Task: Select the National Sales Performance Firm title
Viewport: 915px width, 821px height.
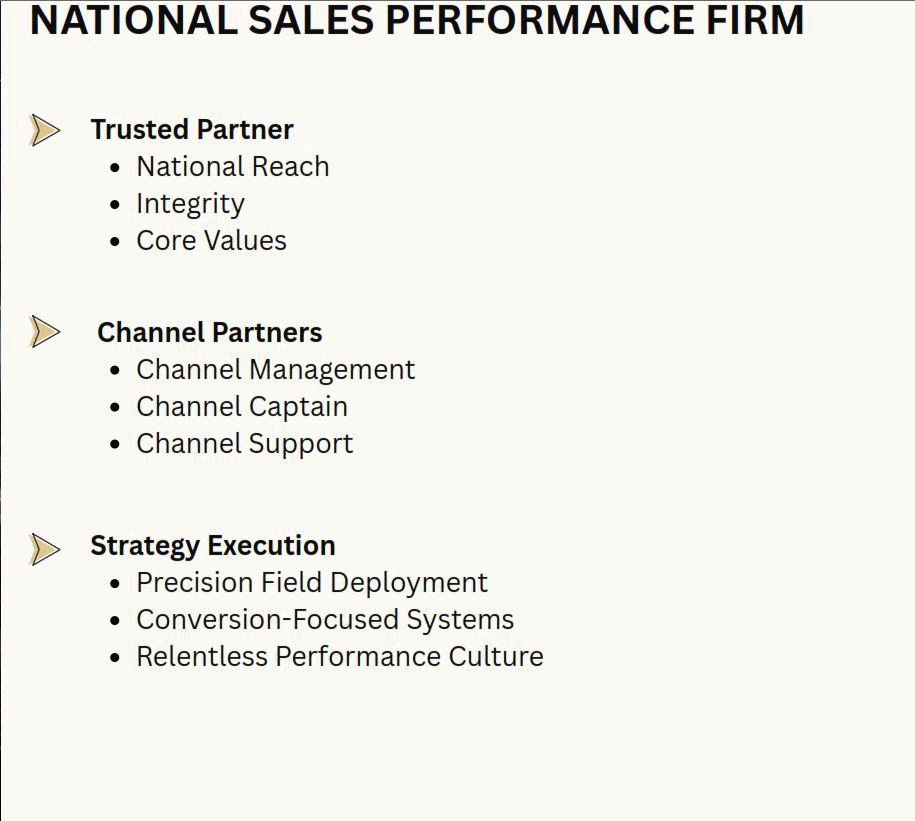Action: click(x=417, y=20)
